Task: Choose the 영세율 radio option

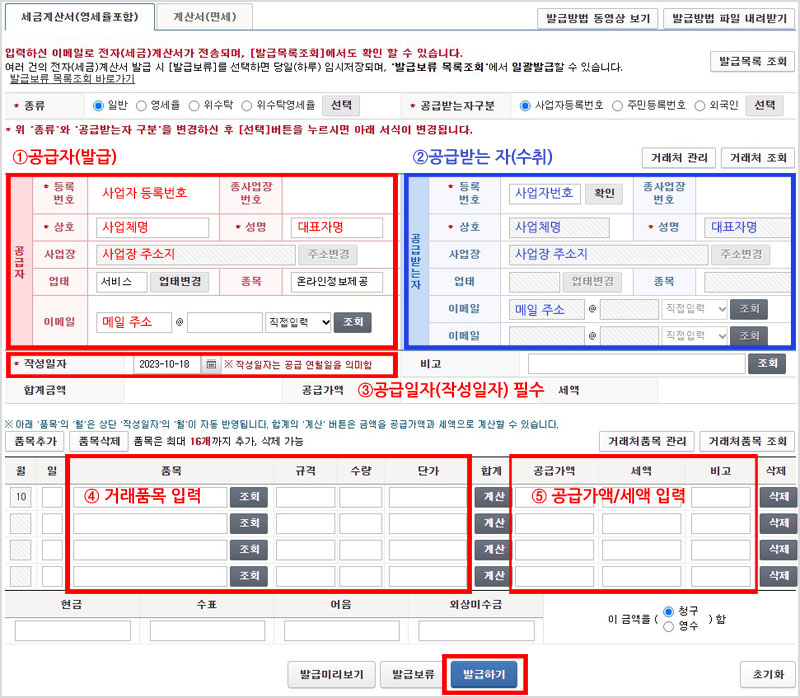Action: click(x=141, y=106)
